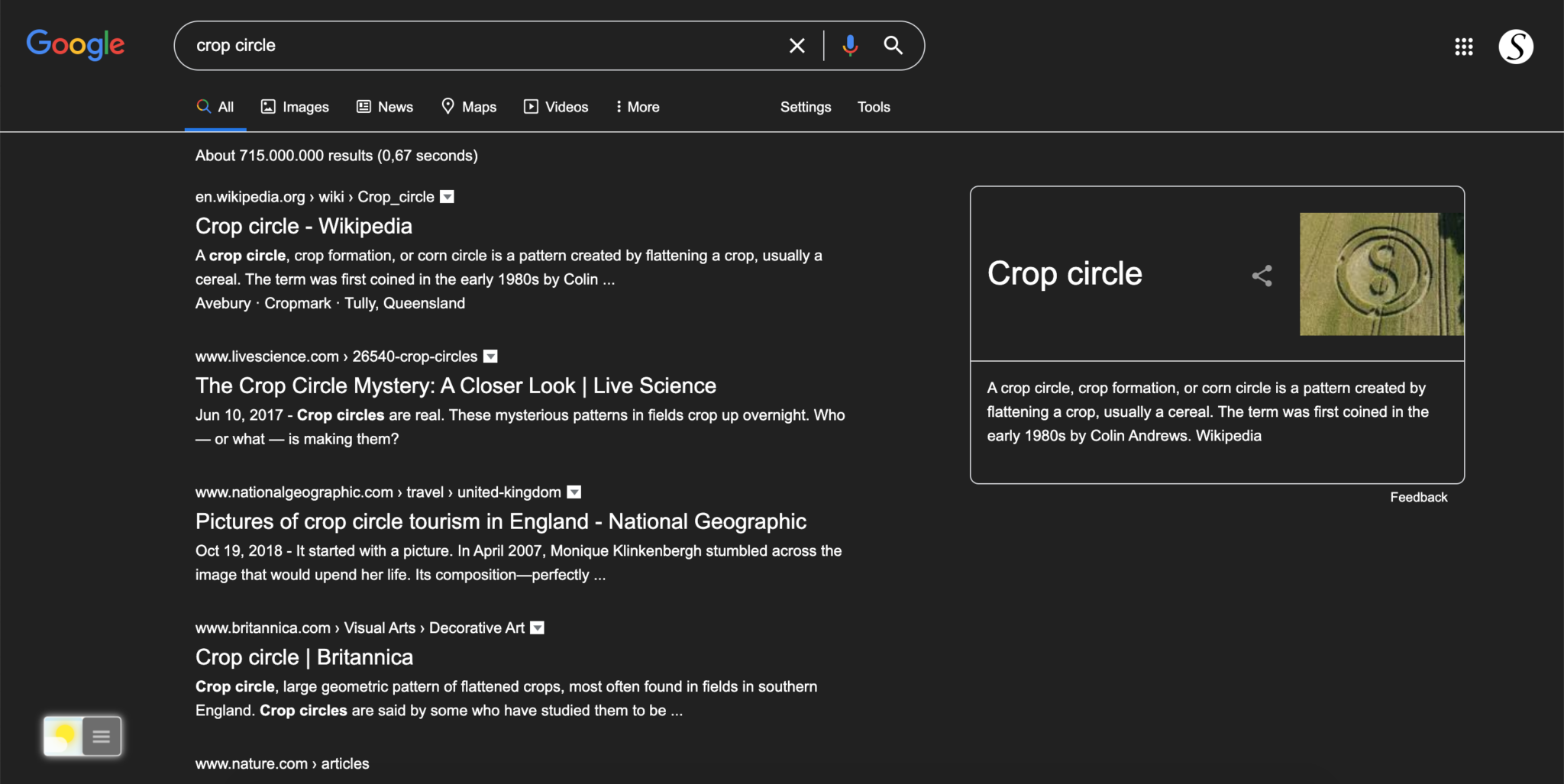Screen dimensions: 1564x784
Task: Open the dropdown beside the Live Science URL
Action: coord(490,356)
